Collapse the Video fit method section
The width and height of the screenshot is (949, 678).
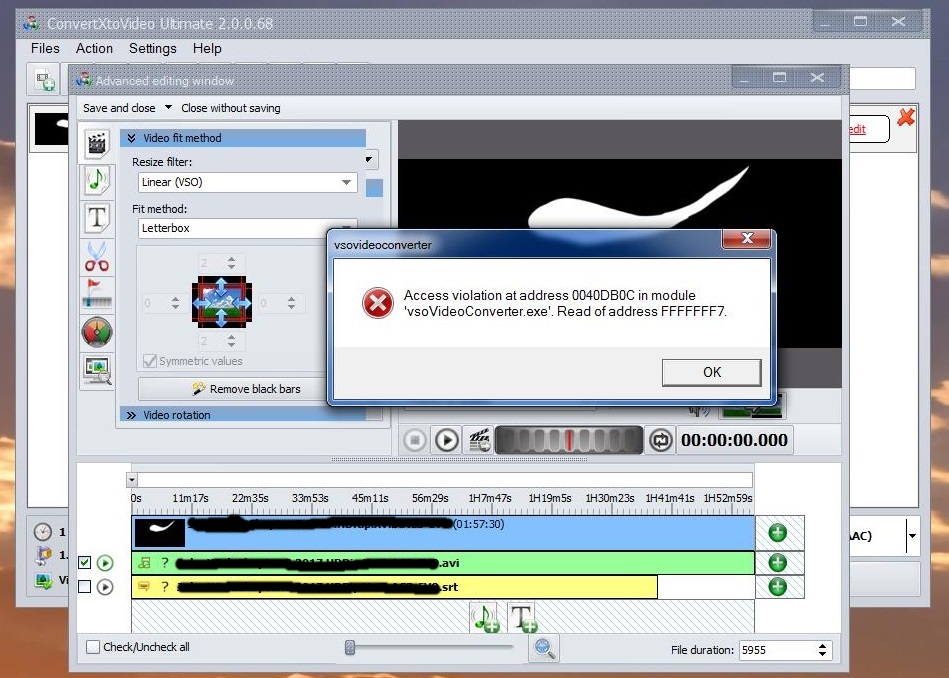point(243,138)
